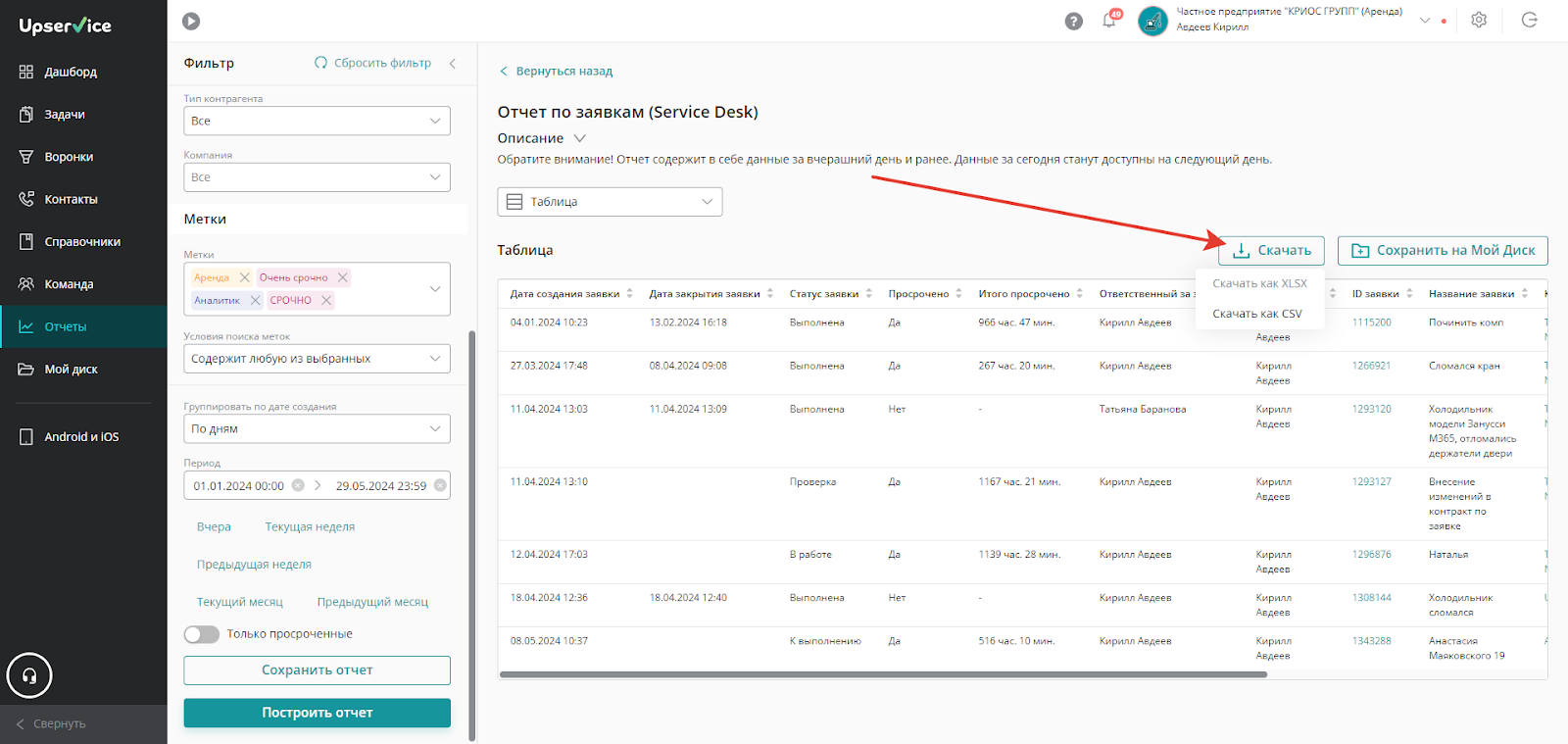Click 'Построить отчет' button
The width and height of the screenshot is (1568, 744).
tap(317, 713)
